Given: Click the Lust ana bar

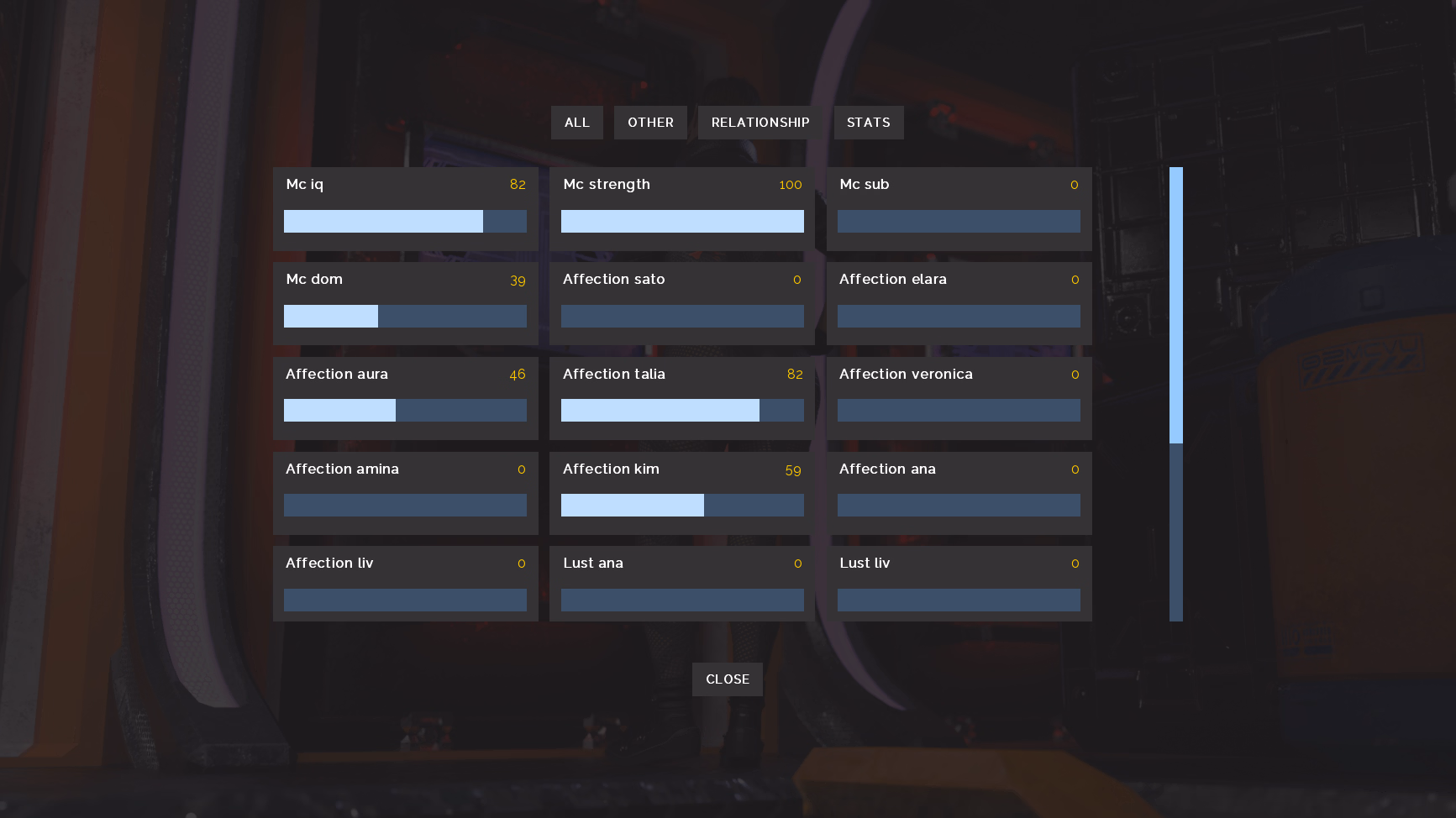Looking at the screenshot, I should 681,600.
